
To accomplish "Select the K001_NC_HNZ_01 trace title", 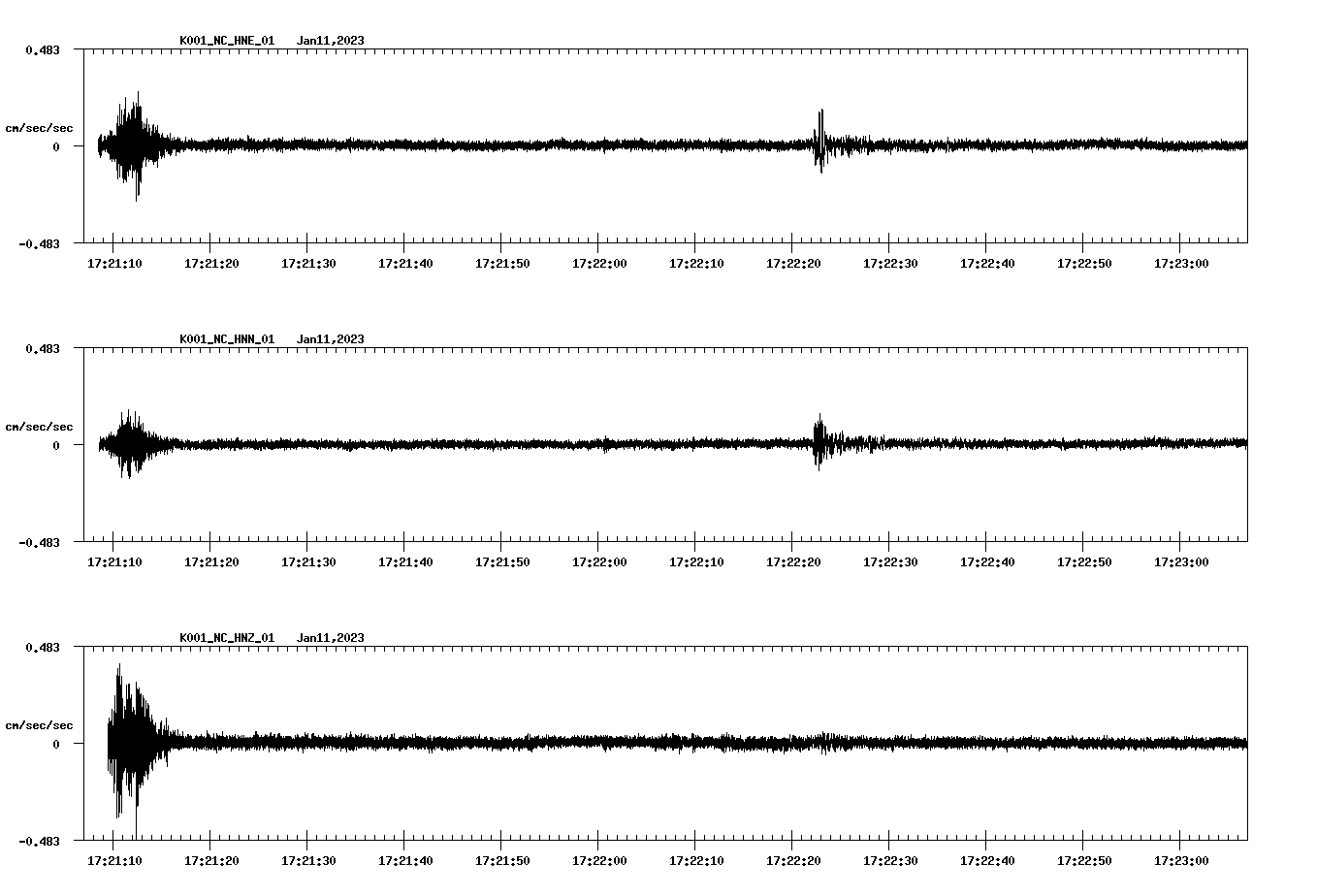I will (226, 638).
